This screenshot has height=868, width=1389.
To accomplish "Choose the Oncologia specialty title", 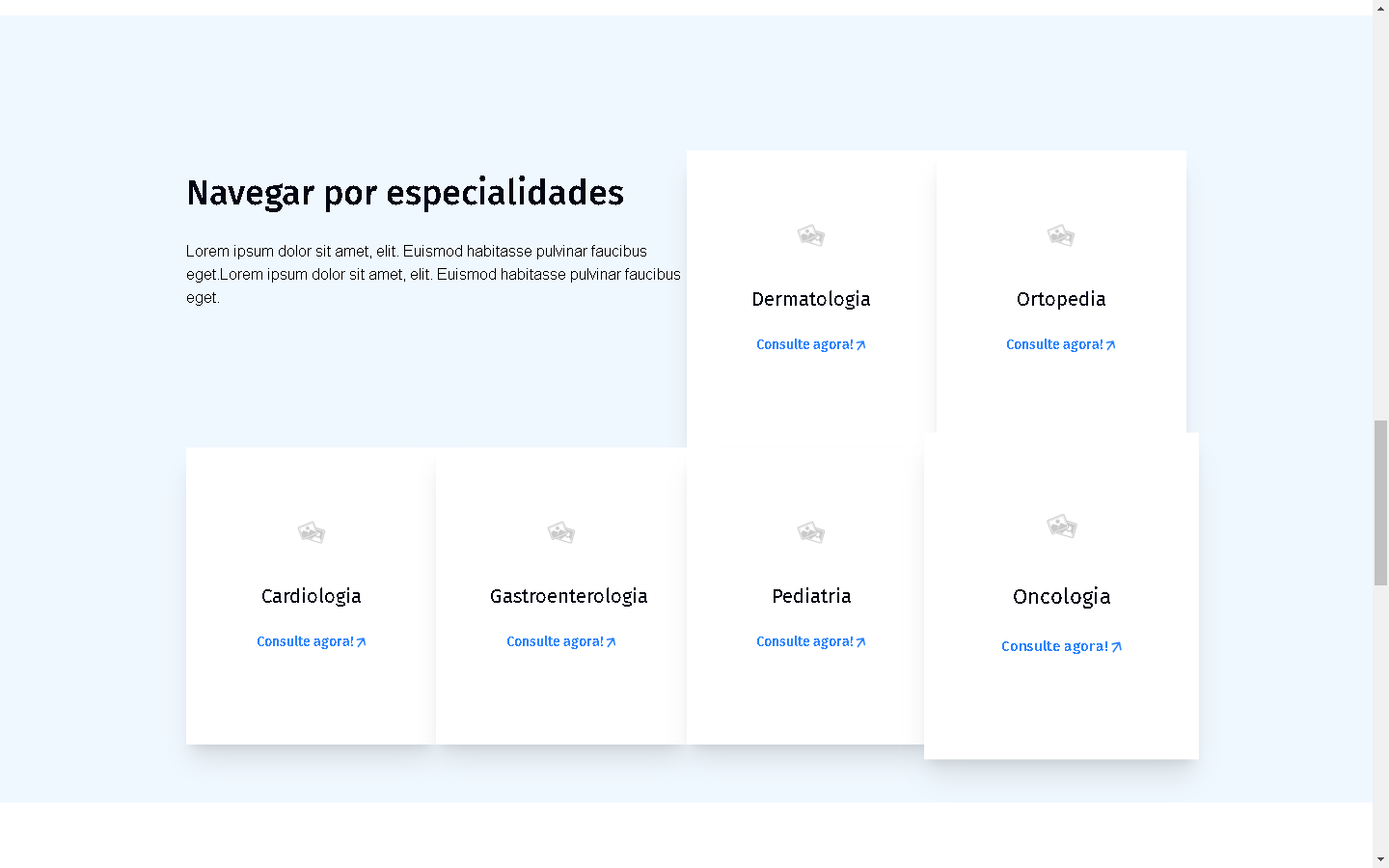I will (x=1061, y=597).
